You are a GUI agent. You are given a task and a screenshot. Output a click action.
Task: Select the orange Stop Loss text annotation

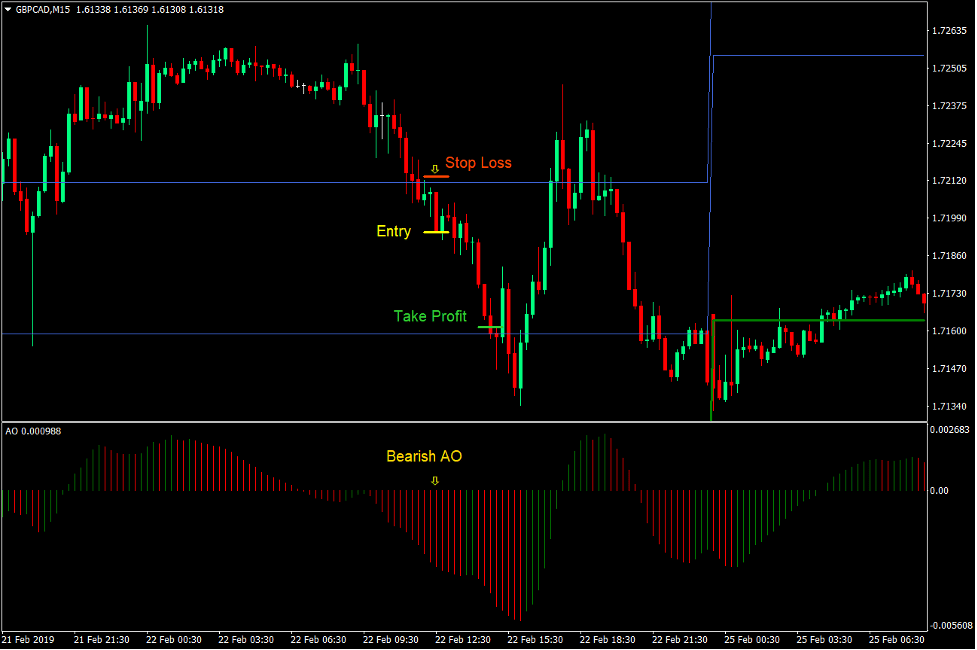[479, 163]
